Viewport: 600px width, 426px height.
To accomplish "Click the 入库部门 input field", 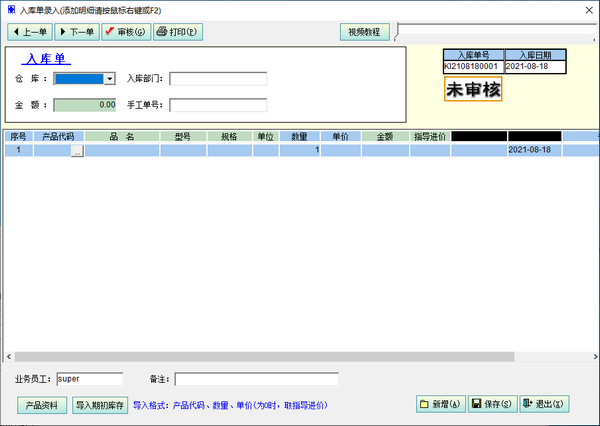I will pyautogui.click(x=217, y=79).
